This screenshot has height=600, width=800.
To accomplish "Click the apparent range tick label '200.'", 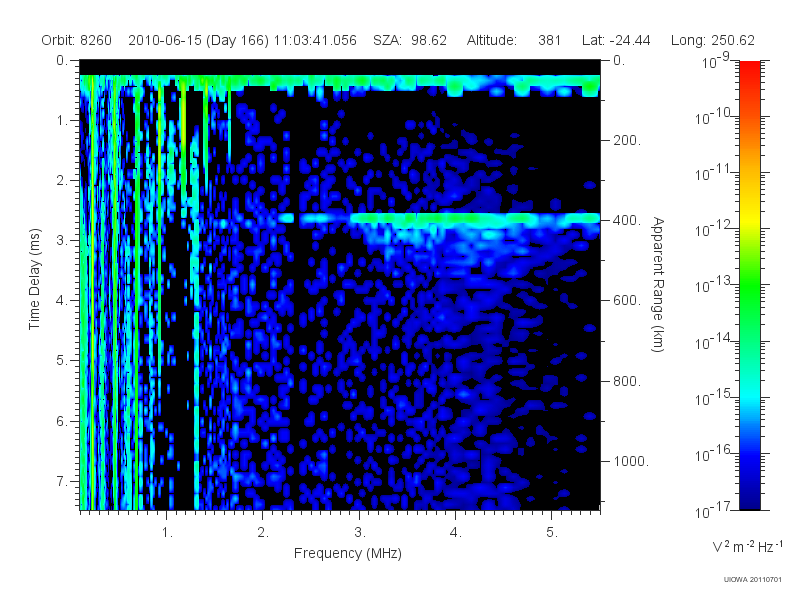I will [627, 140].
